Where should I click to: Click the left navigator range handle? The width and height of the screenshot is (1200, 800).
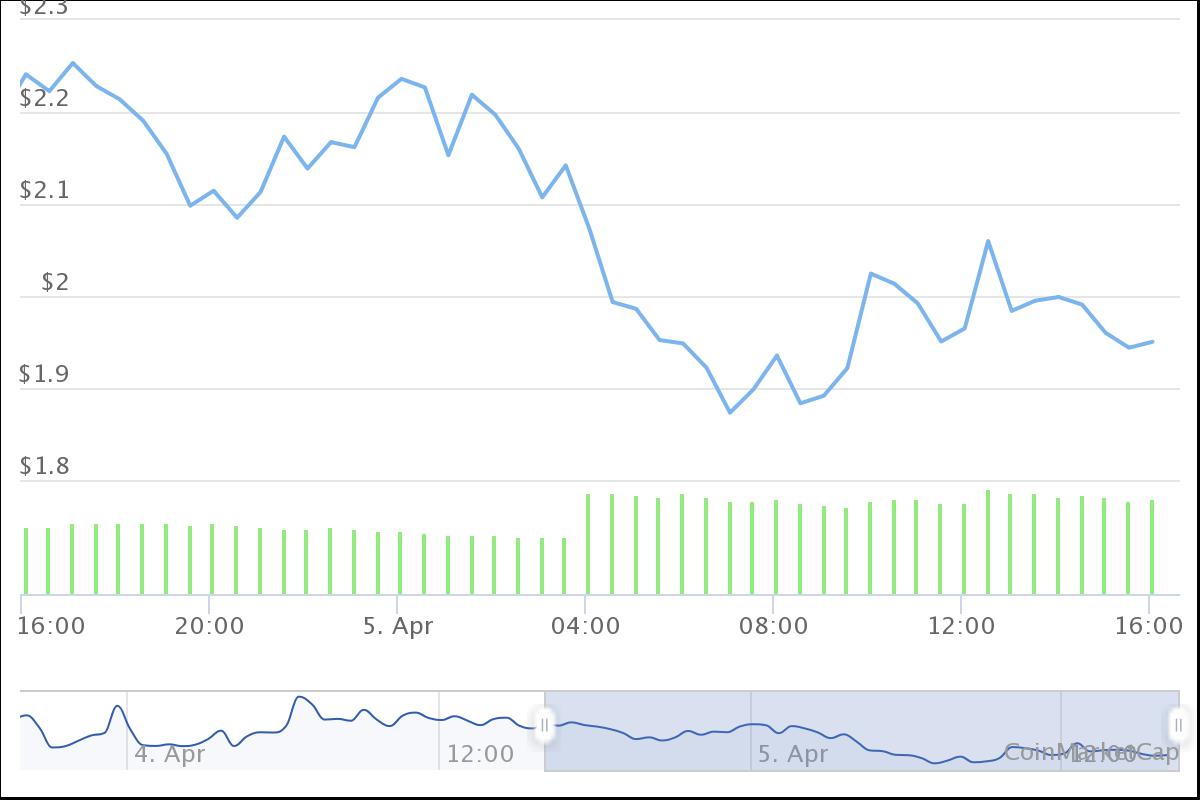pyautogui.click(x=545, y=726)
